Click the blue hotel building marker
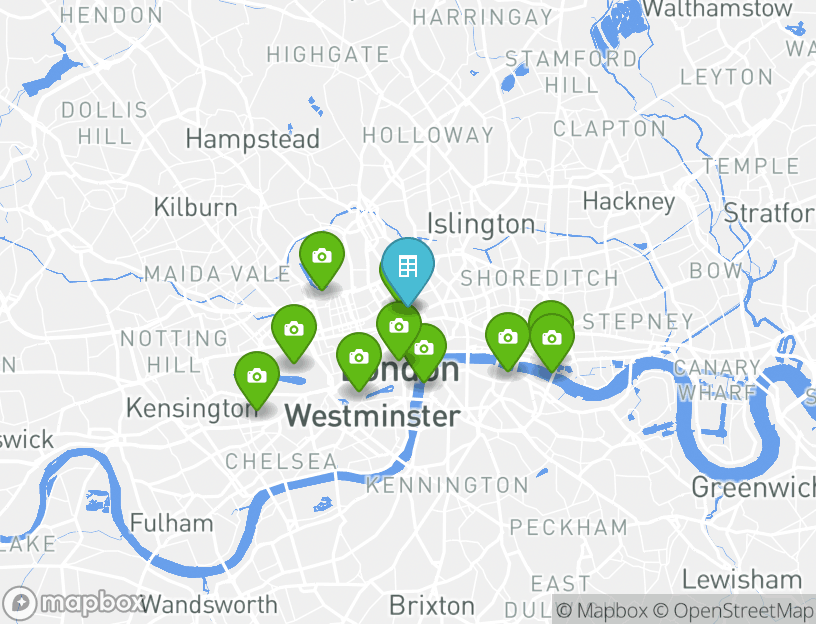Screen dimensions: 816x624 pyautogui.click(x=407, y=268)
